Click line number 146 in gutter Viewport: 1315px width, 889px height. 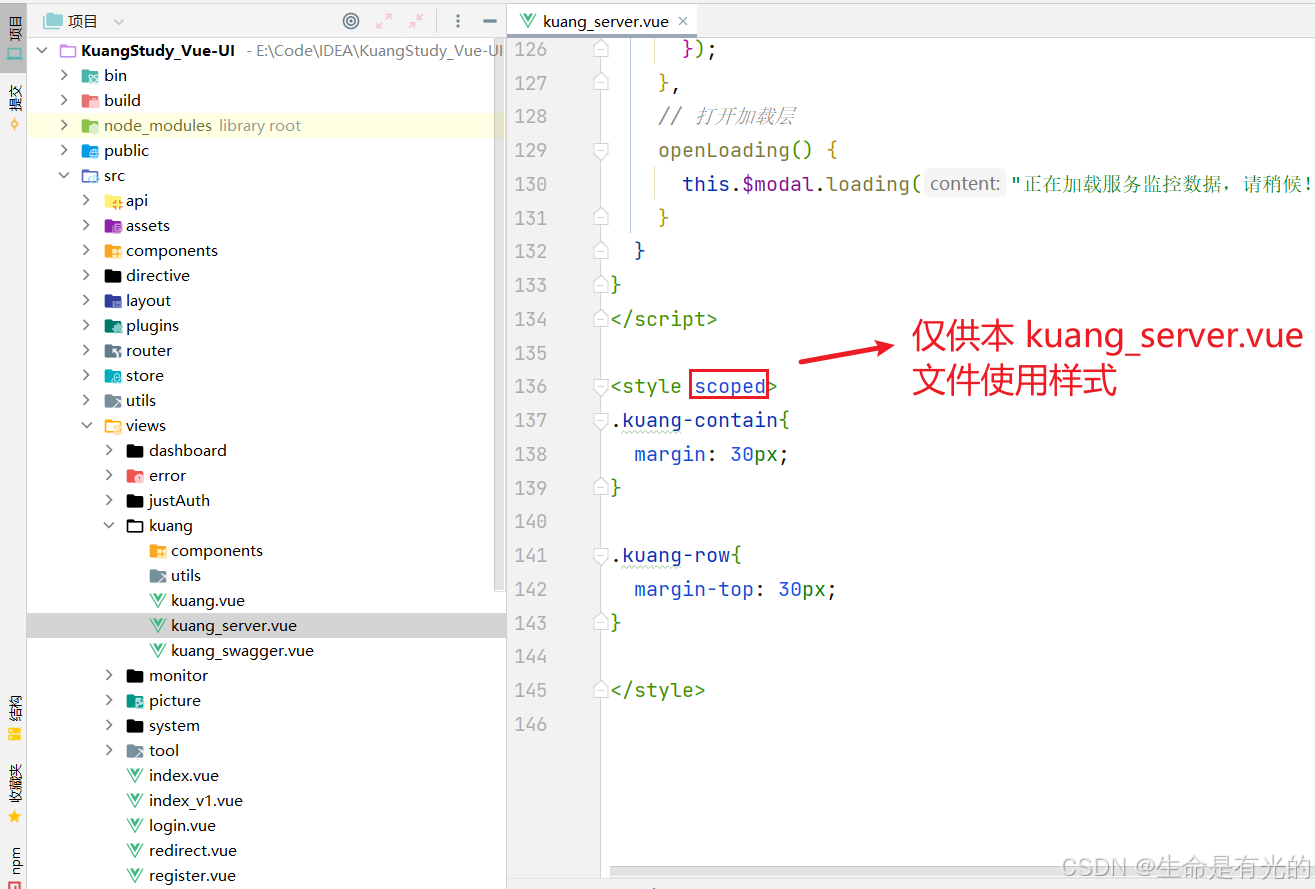[x=530, y=724]
